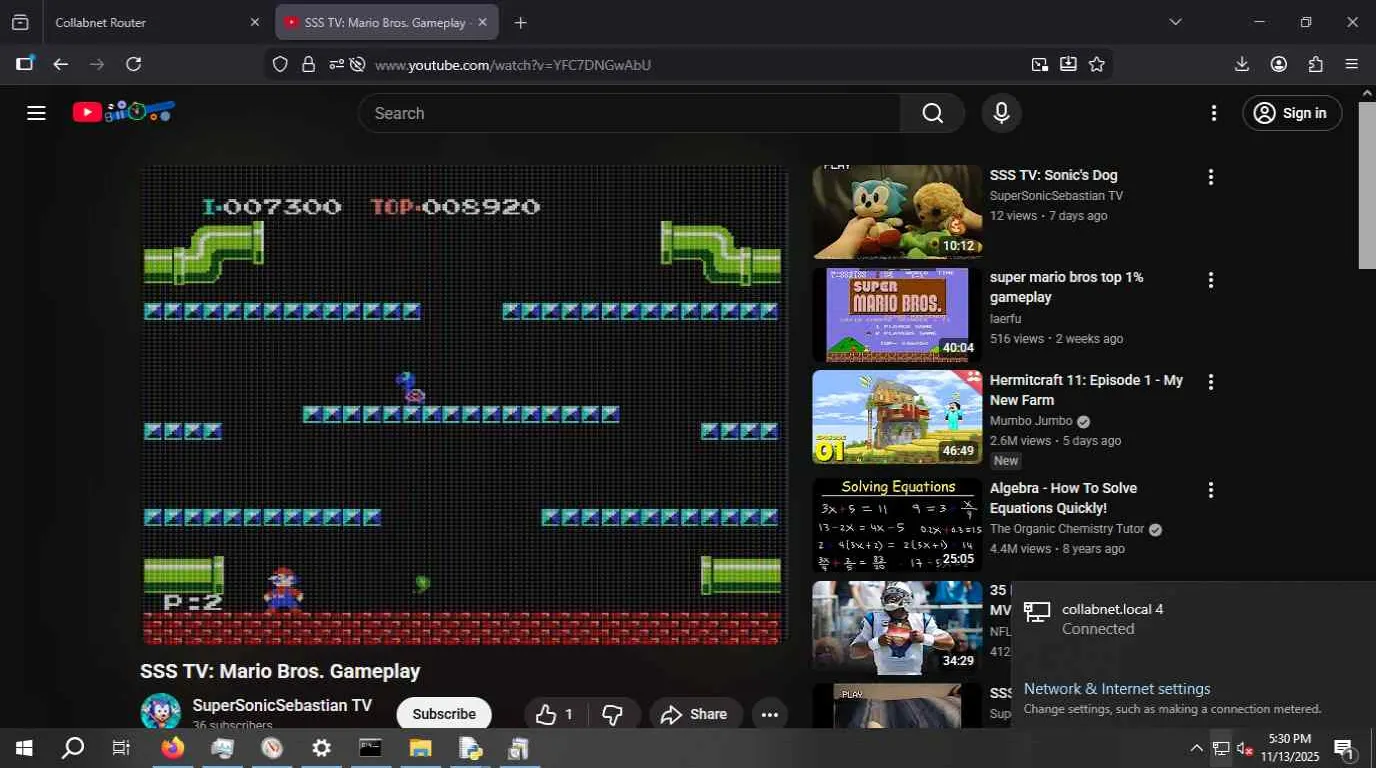Open the SSS TV: Sonic's Dog thumbnail
This screenshot has width=1376, height=768.
pyautogui.click(x=897, y=212)
